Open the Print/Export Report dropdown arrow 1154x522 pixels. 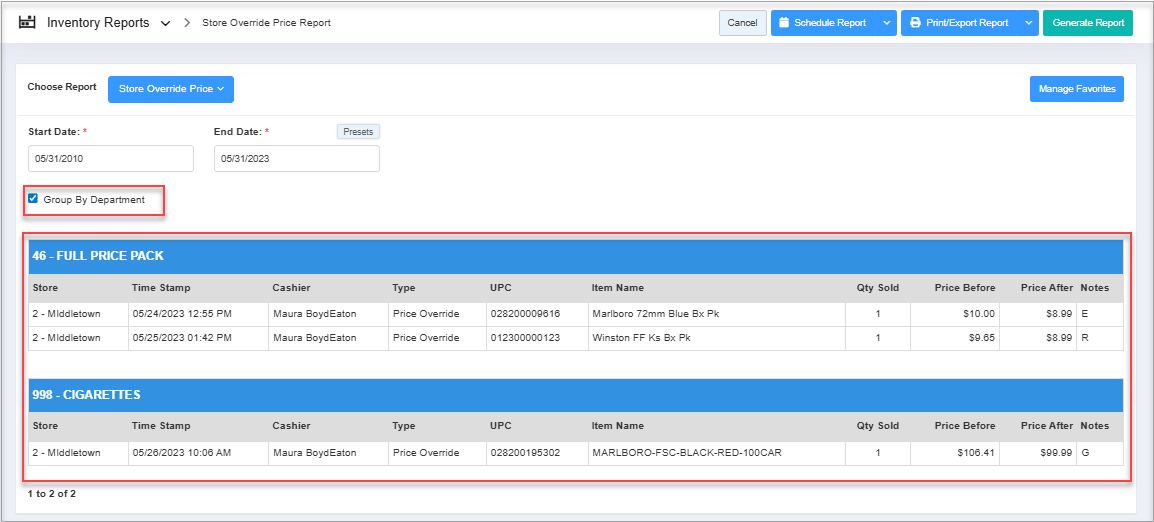pos(1028,23)
